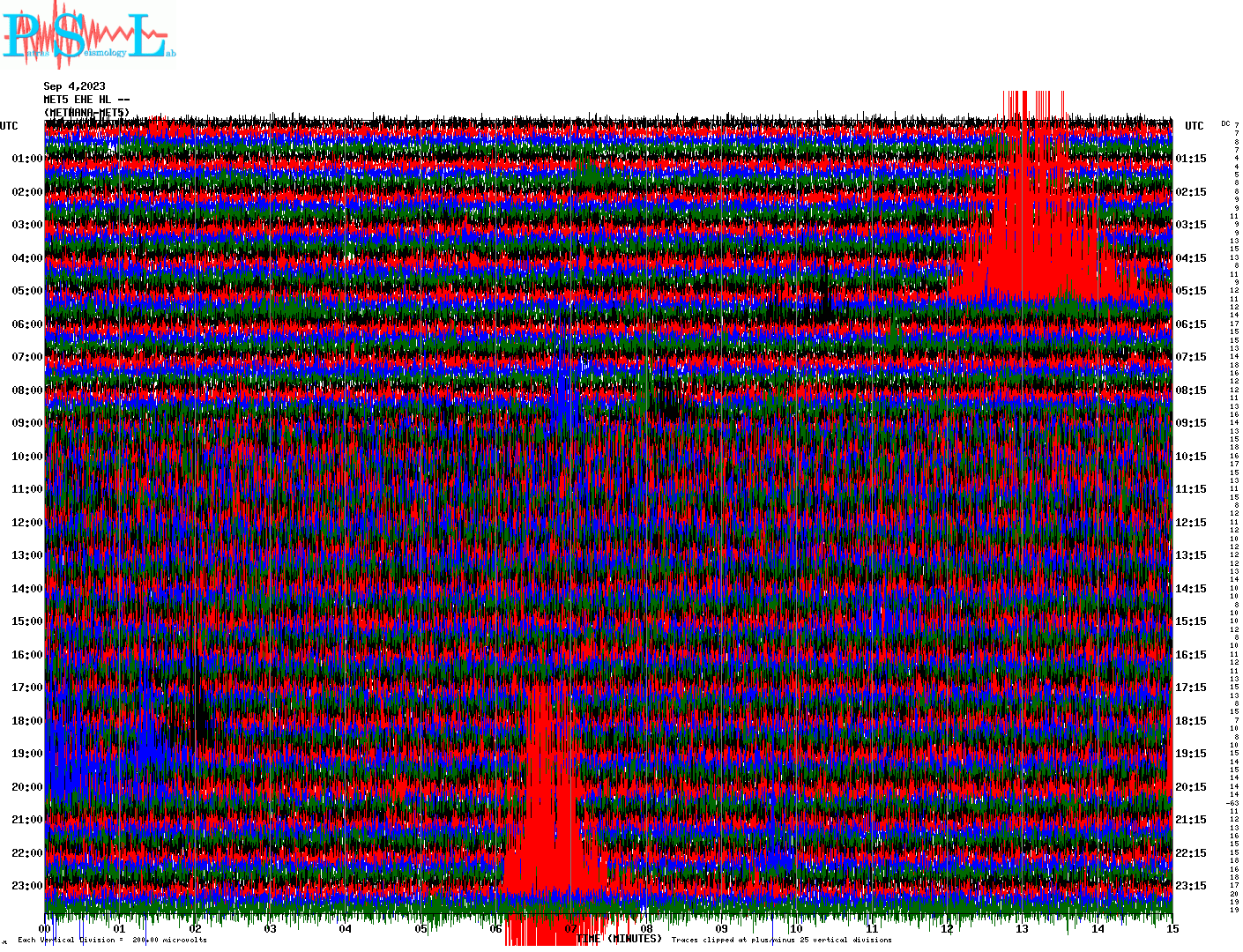Click the UTC label at top left
This screenshot has width=1243, height=952.
(x=9, y=126)
